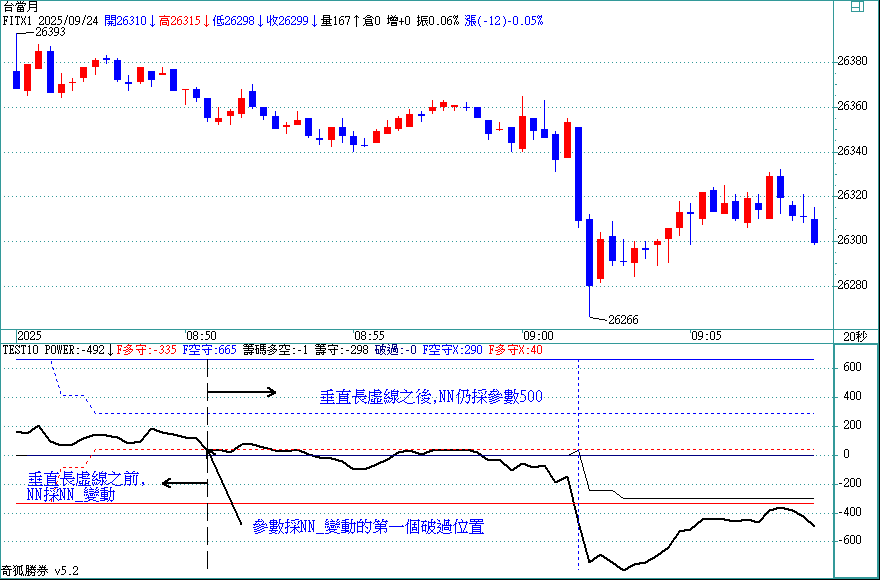This screenshot has width=880, height=580.
Task: Click the 奇狐勝券 v5.2 watermark
Action: pyautogui.click(x=40, y=571)
